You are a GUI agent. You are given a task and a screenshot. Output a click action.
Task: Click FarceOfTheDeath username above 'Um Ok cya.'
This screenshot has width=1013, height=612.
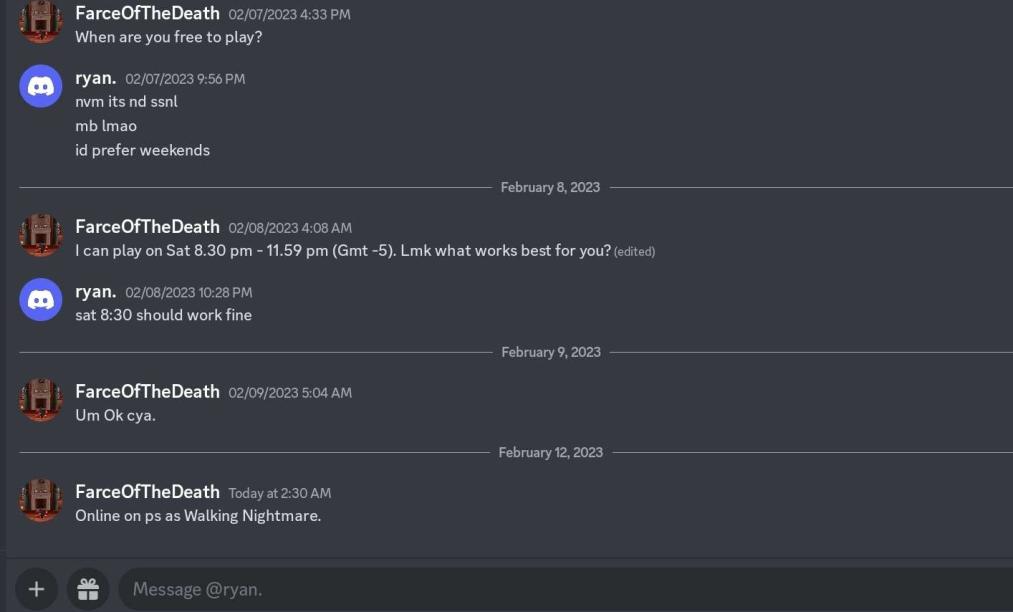tap(147, 392)
